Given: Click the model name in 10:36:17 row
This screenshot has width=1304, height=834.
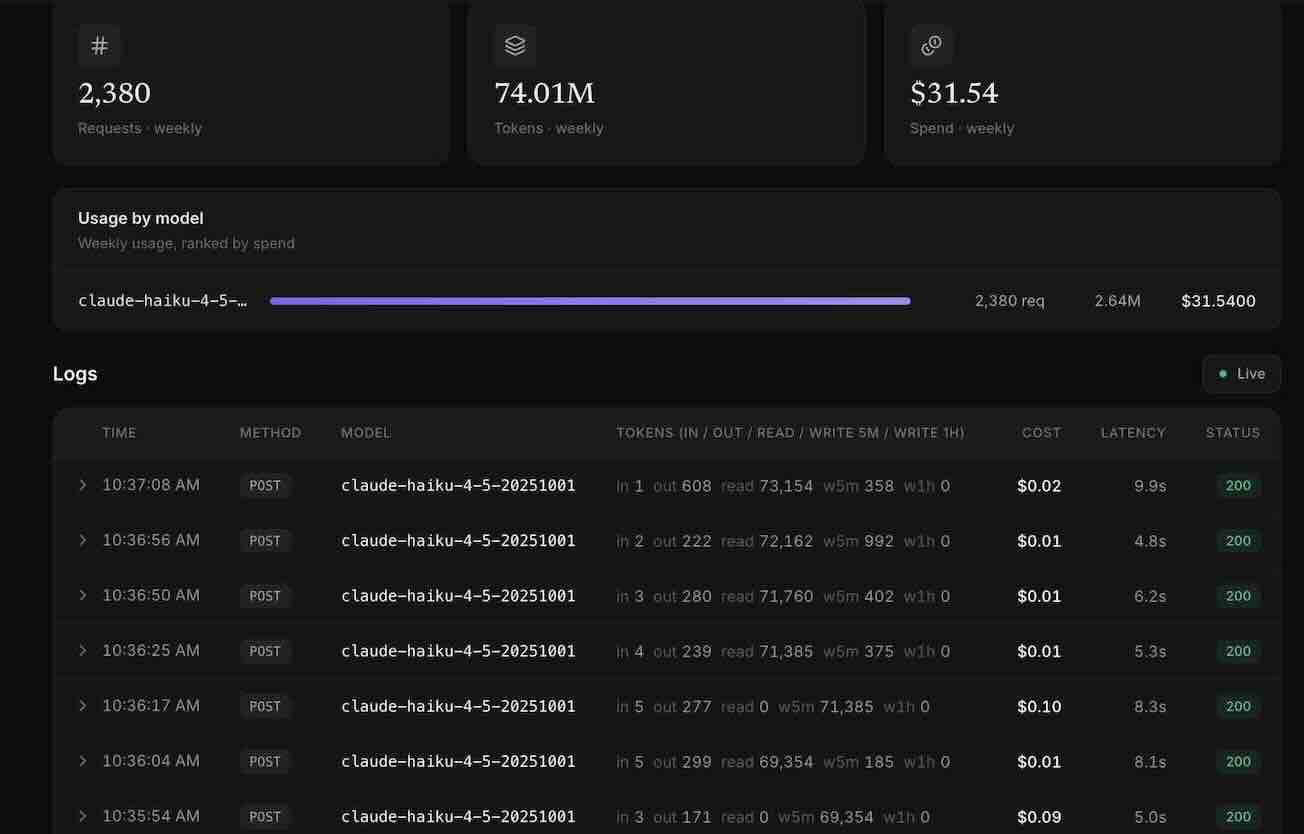Looking at the screenshot, I should (x=458, y=706).
